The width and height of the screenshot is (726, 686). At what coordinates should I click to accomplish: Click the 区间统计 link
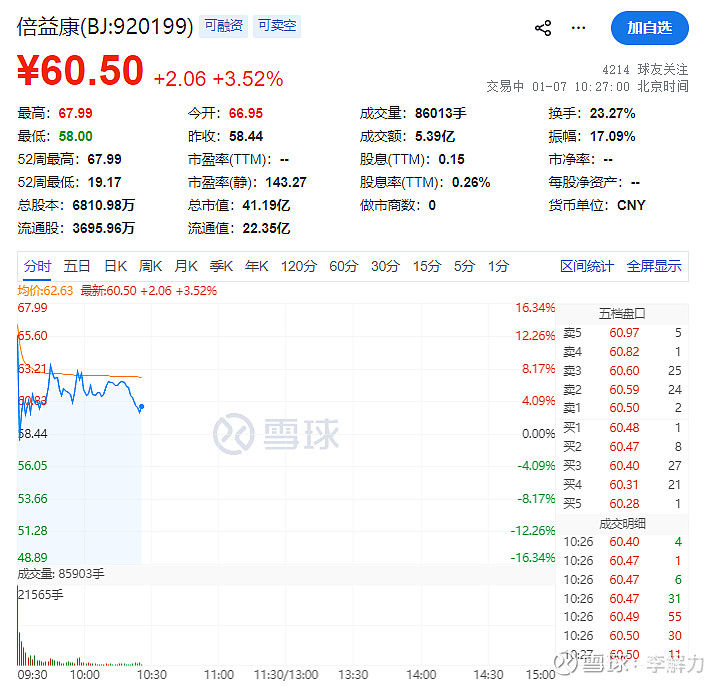click(x=587, y=266)
